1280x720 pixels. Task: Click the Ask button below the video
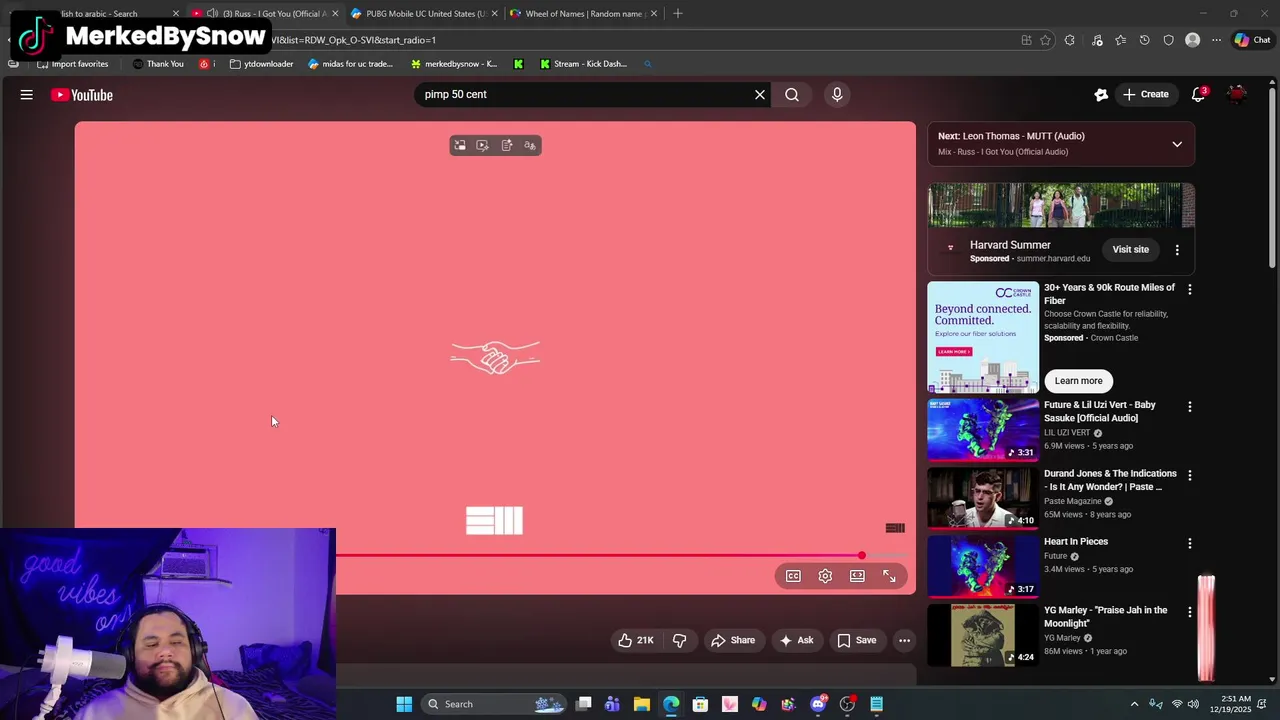point(797,640)
